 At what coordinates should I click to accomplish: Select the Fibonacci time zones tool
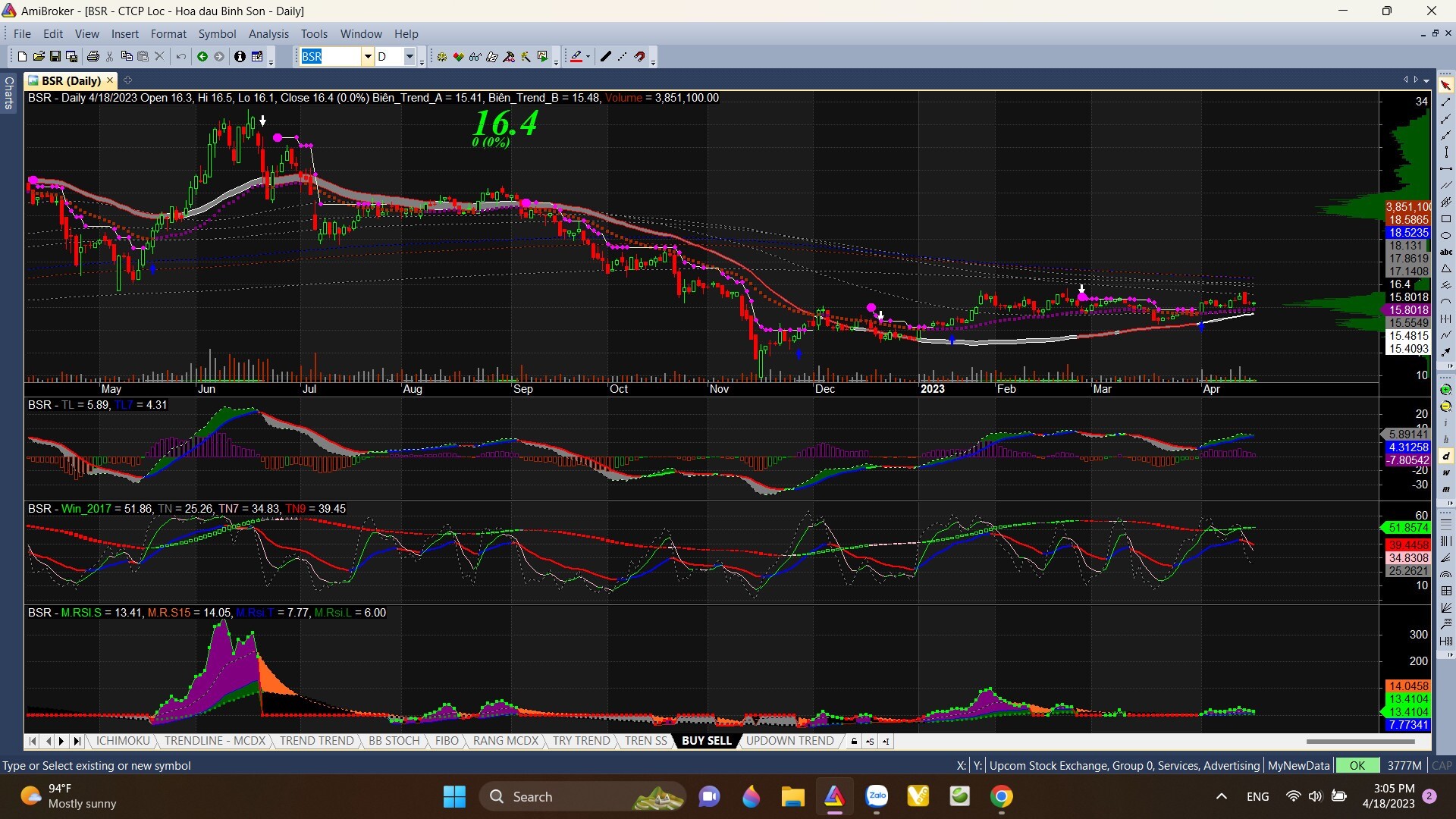click(1446, 541)
